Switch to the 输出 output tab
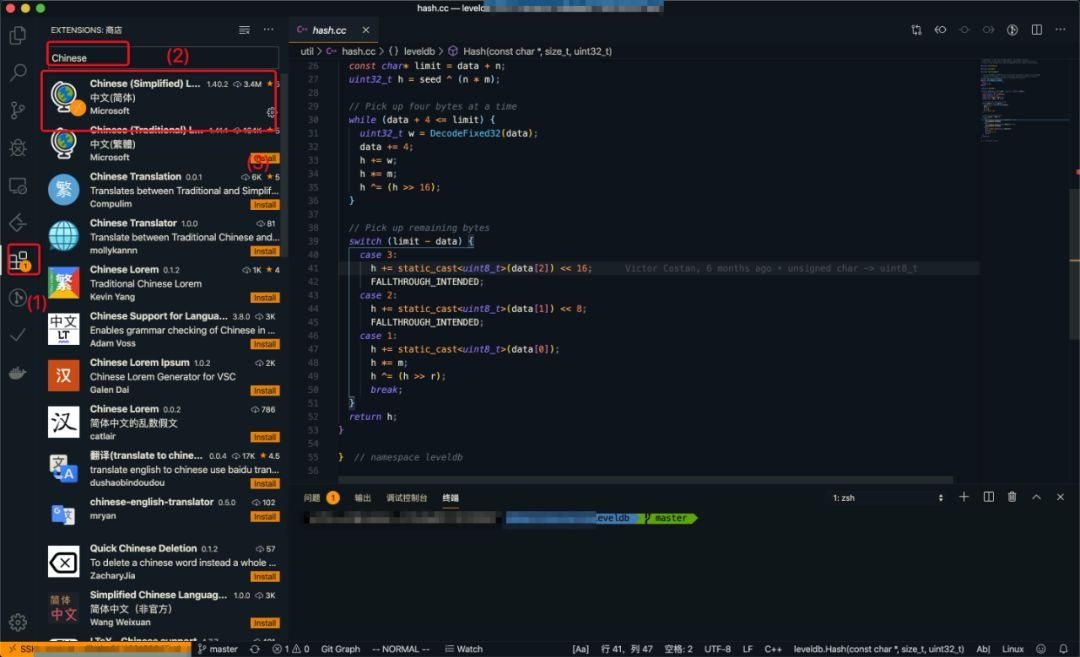This screenshot has width=1080, height=657. click(362, 497)
